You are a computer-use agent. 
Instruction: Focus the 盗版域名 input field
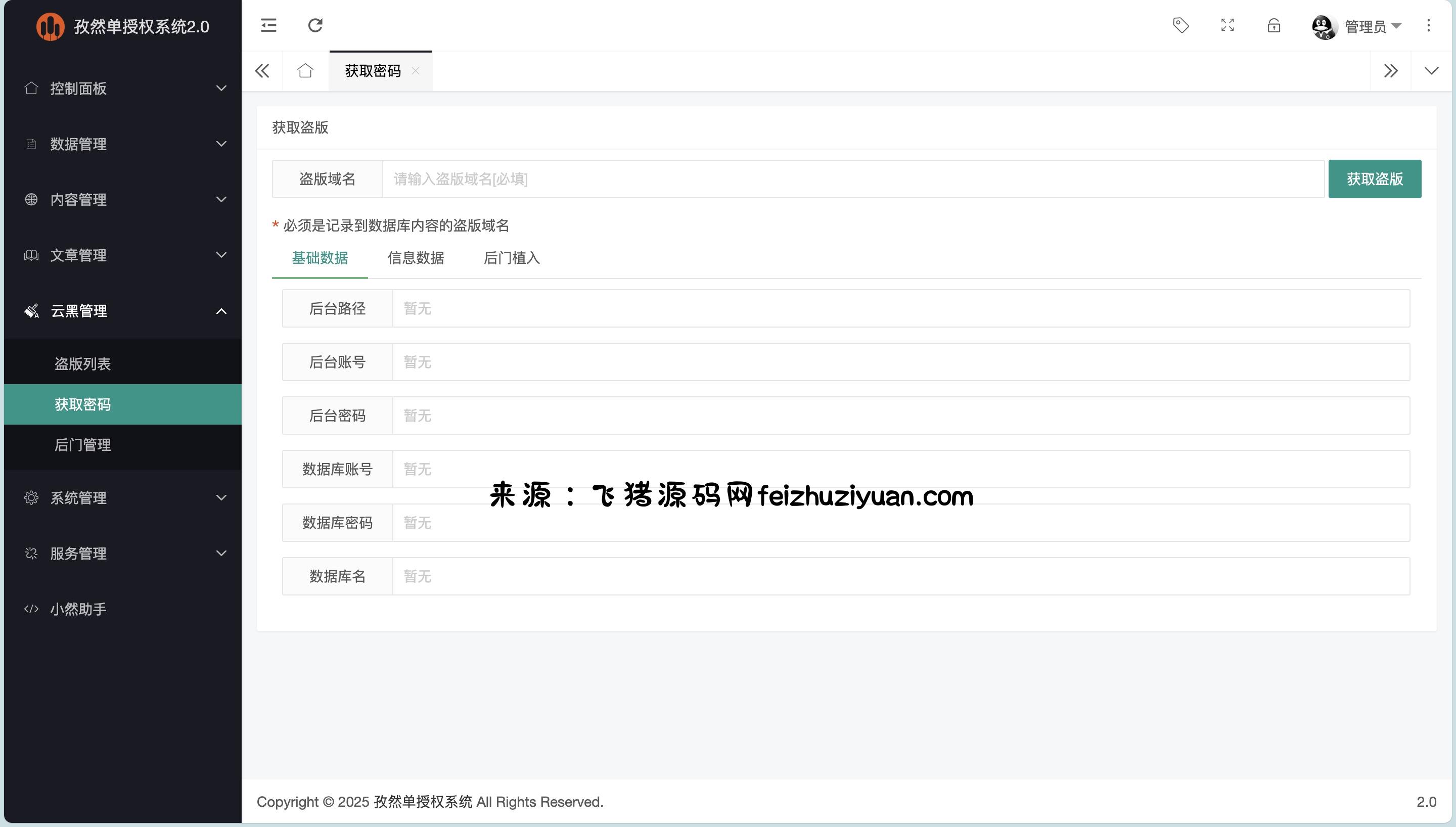coord(852,179)
